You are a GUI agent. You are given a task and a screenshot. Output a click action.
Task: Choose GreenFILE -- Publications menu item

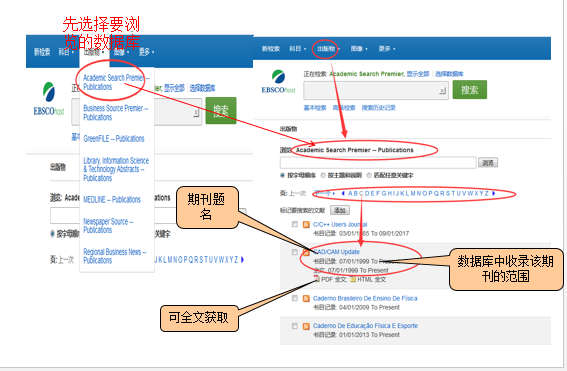pyautogui.click(x=114, y=139)
